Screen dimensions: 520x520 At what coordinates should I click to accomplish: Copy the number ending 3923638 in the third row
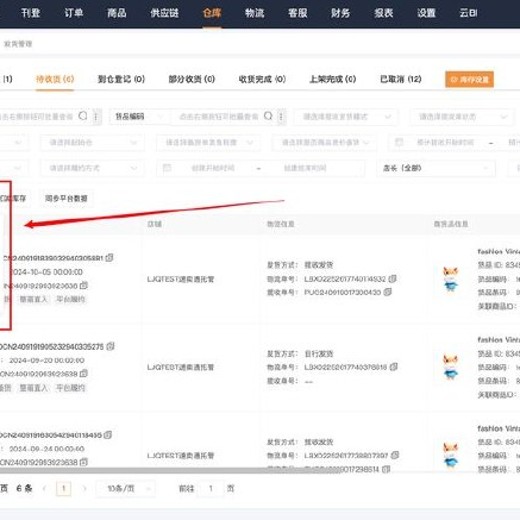(84, 462)
